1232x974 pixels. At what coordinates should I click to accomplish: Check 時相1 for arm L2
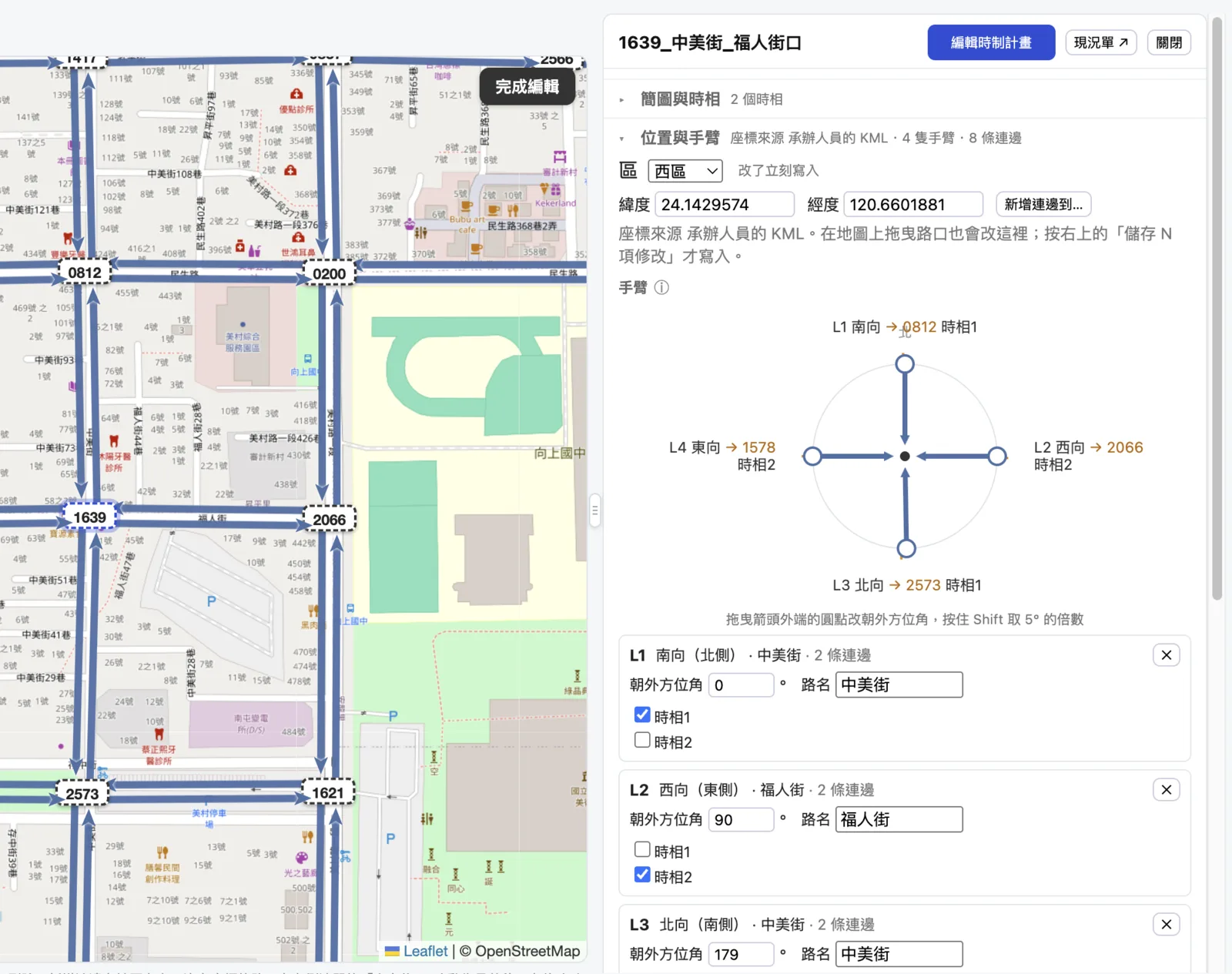coord(642,850)
